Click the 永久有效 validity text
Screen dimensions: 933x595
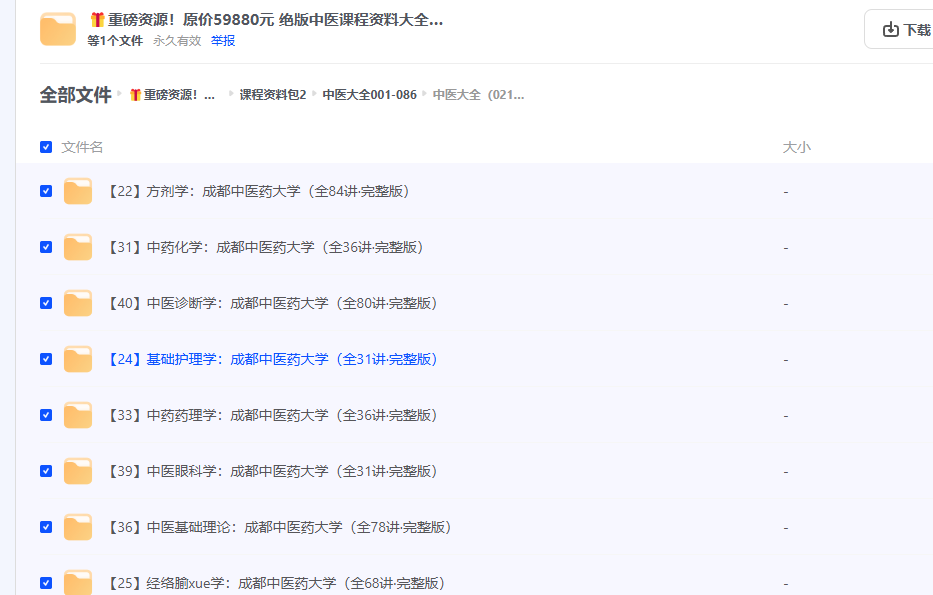177,40
